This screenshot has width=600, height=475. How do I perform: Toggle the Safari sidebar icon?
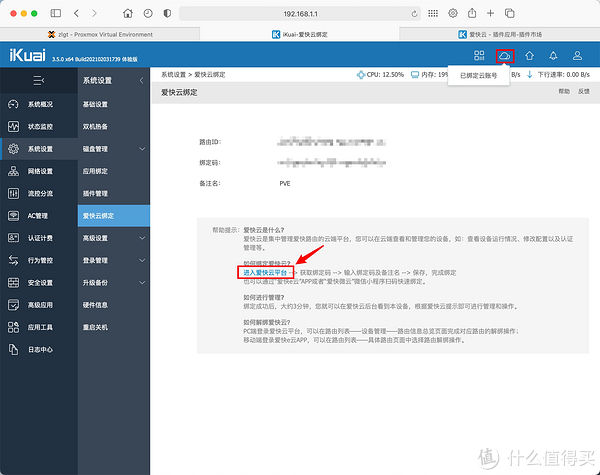point(56,13)
